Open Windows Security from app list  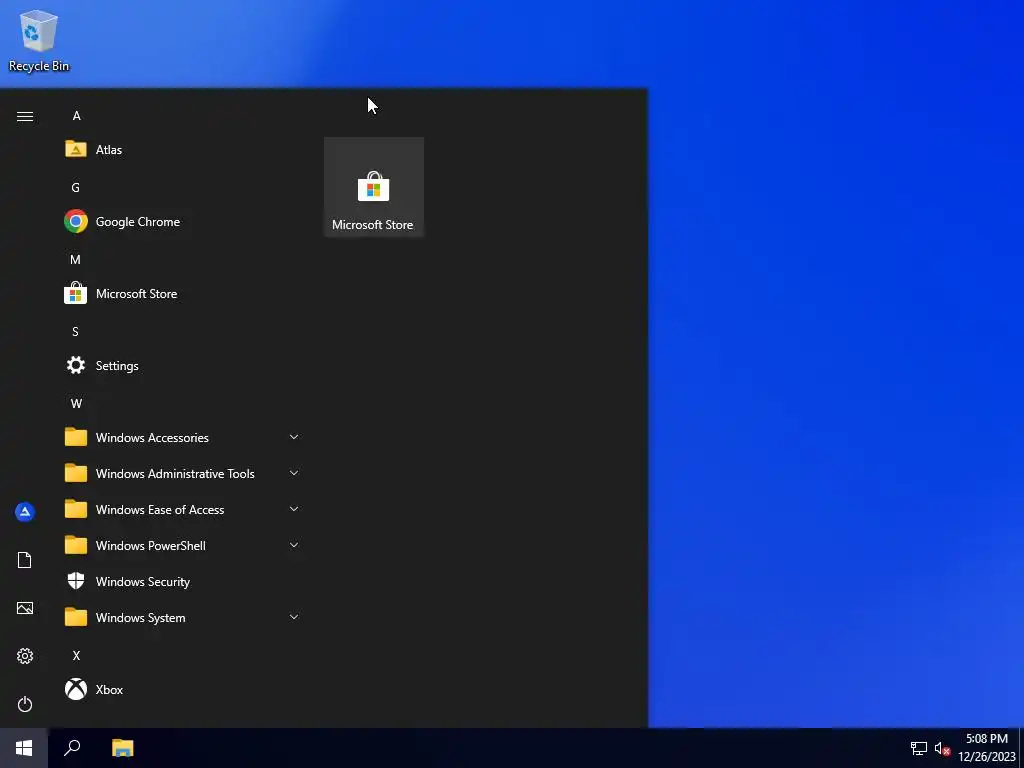pos(183,581)
